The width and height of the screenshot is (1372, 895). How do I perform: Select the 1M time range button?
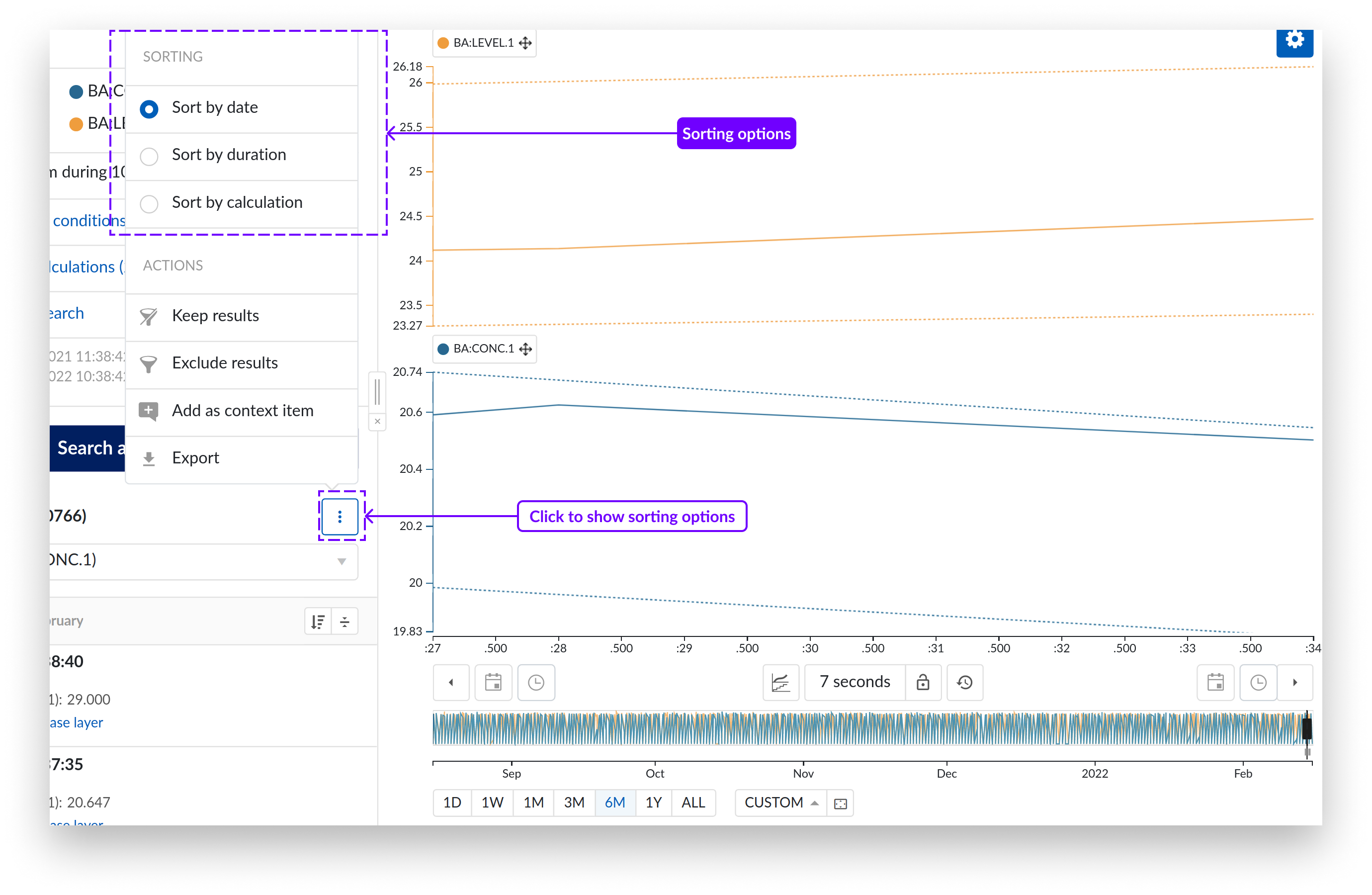point(533,802)
